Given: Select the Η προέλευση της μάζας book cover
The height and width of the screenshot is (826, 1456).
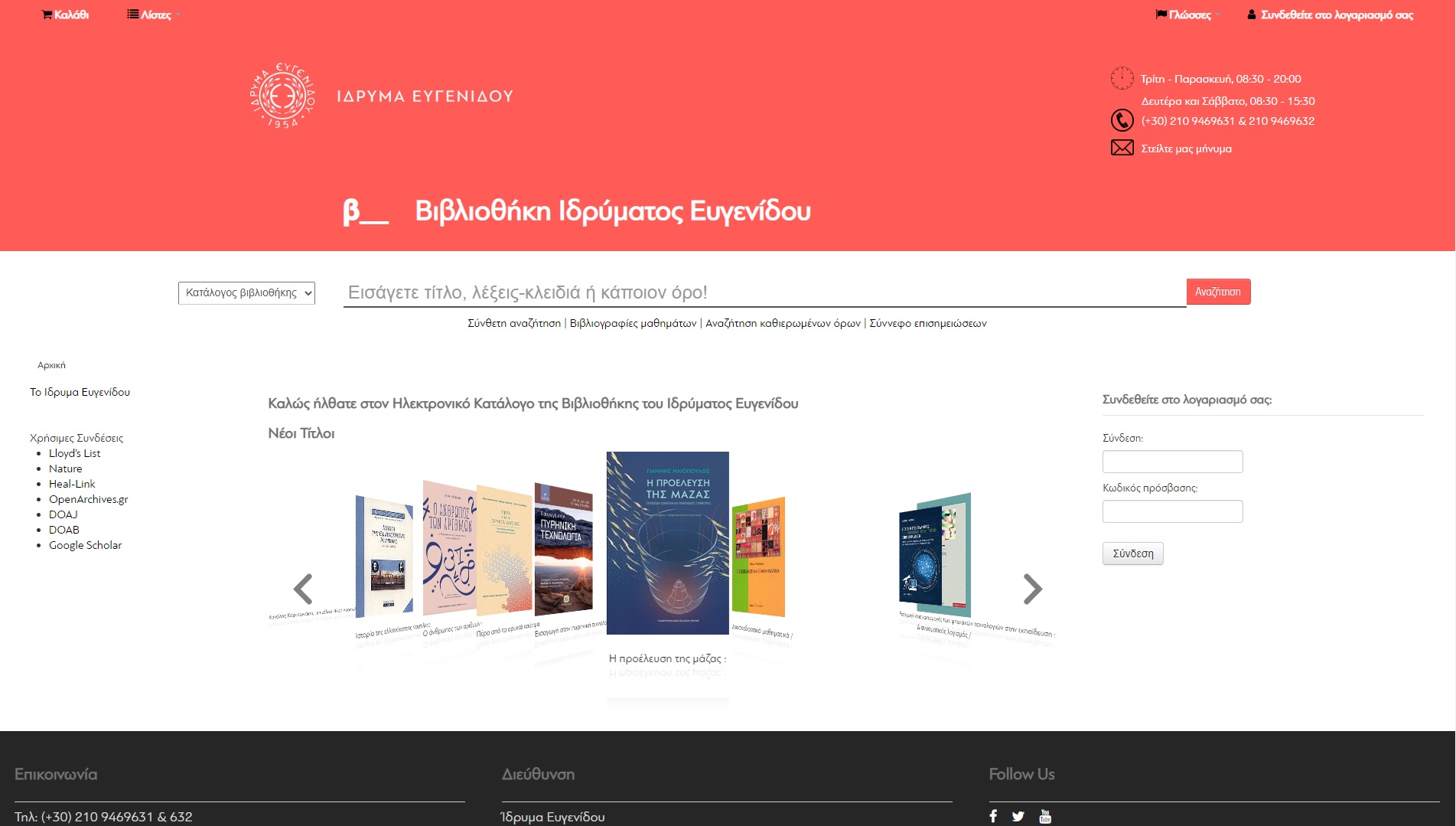Looking at the screenshot, I should pyautogui.click(x=667, y=543).
